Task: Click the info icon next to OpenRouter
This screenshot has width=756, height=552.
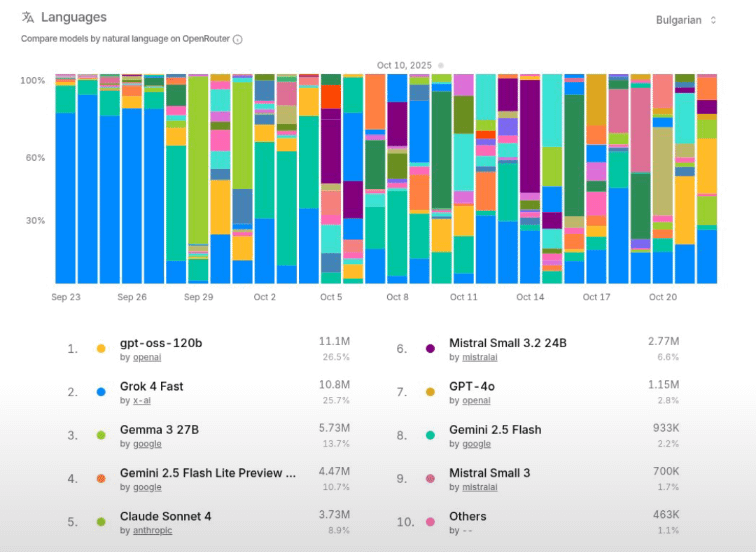Action: click(x=238, y=40)
